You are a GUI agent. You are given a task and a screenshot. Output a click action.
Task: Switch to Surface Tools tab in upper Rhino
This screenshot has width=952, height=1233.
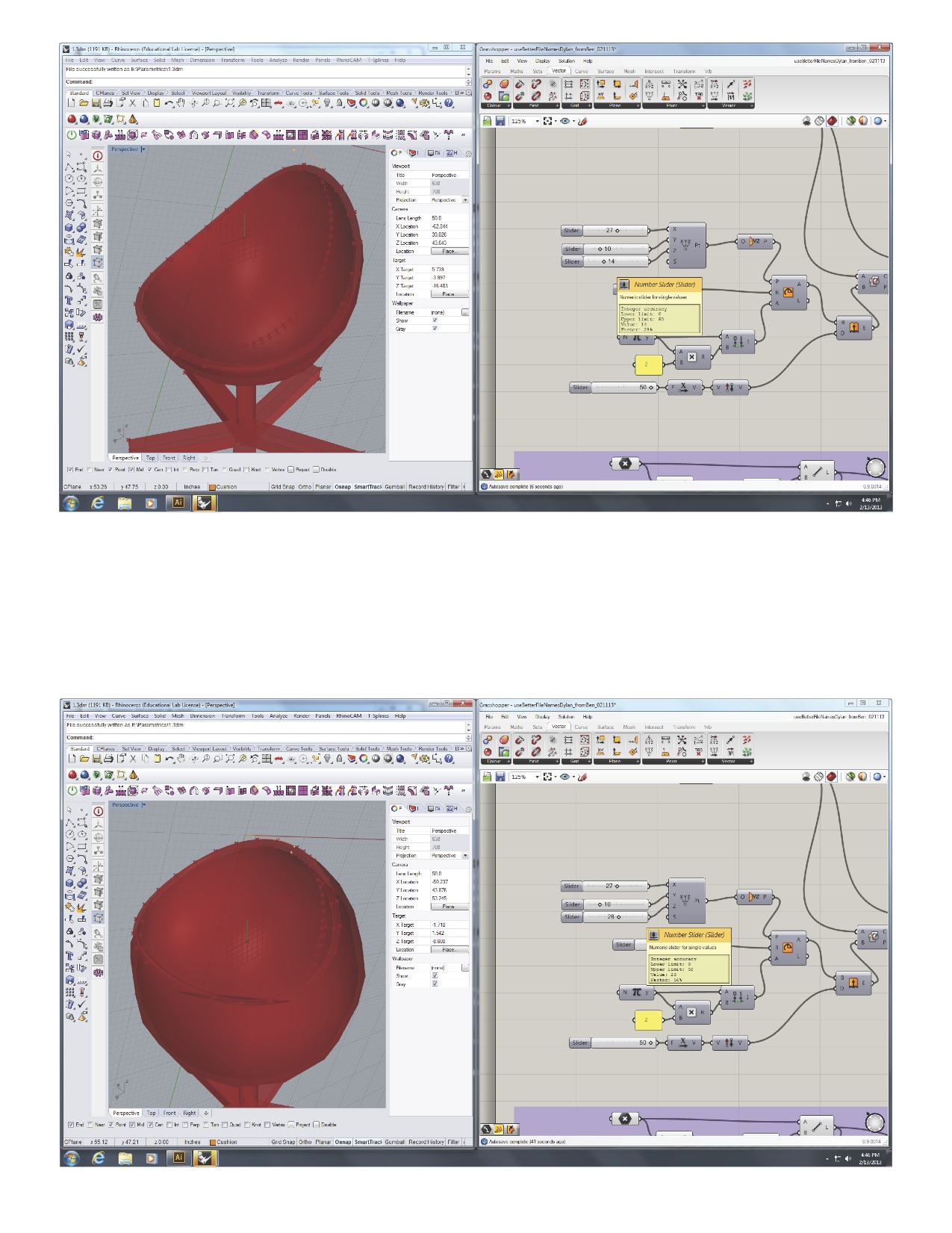(x=333, y=93)
